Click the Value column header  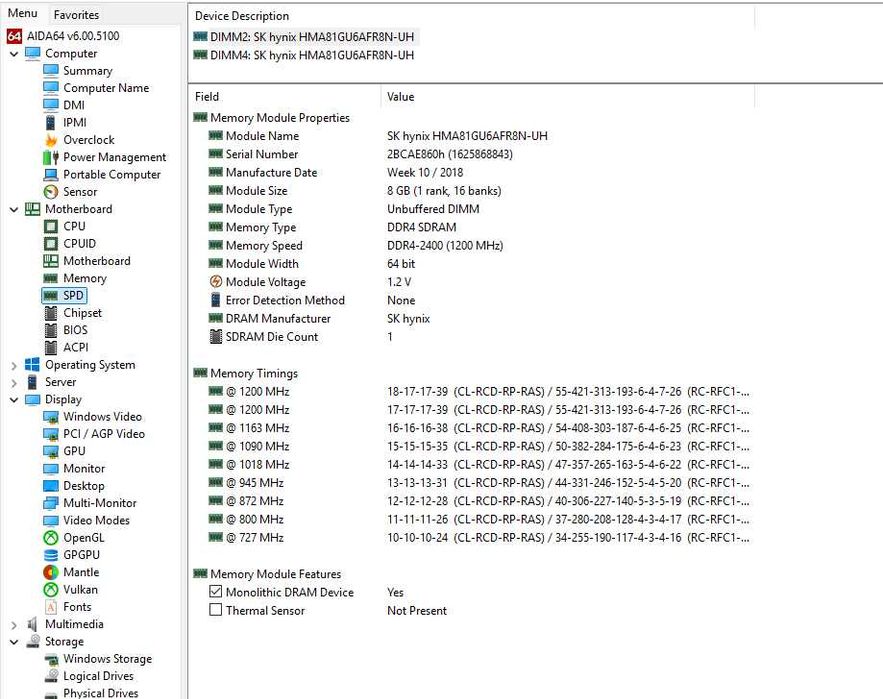(567, 97)
